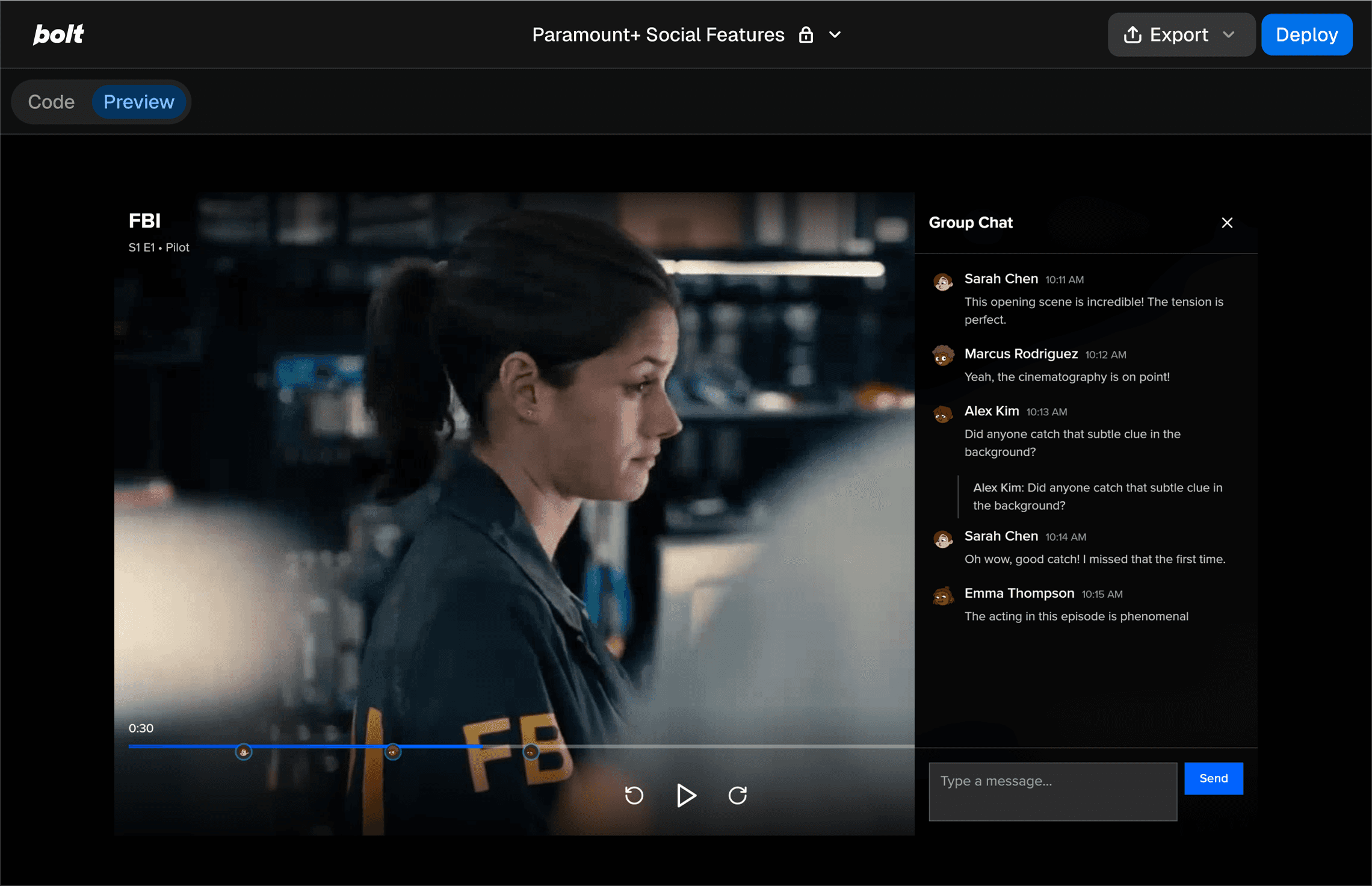1372x886 pixels.
Task: Click Emma Thompson's avatar
Action: pyautogui.click(x=942, y=596)
